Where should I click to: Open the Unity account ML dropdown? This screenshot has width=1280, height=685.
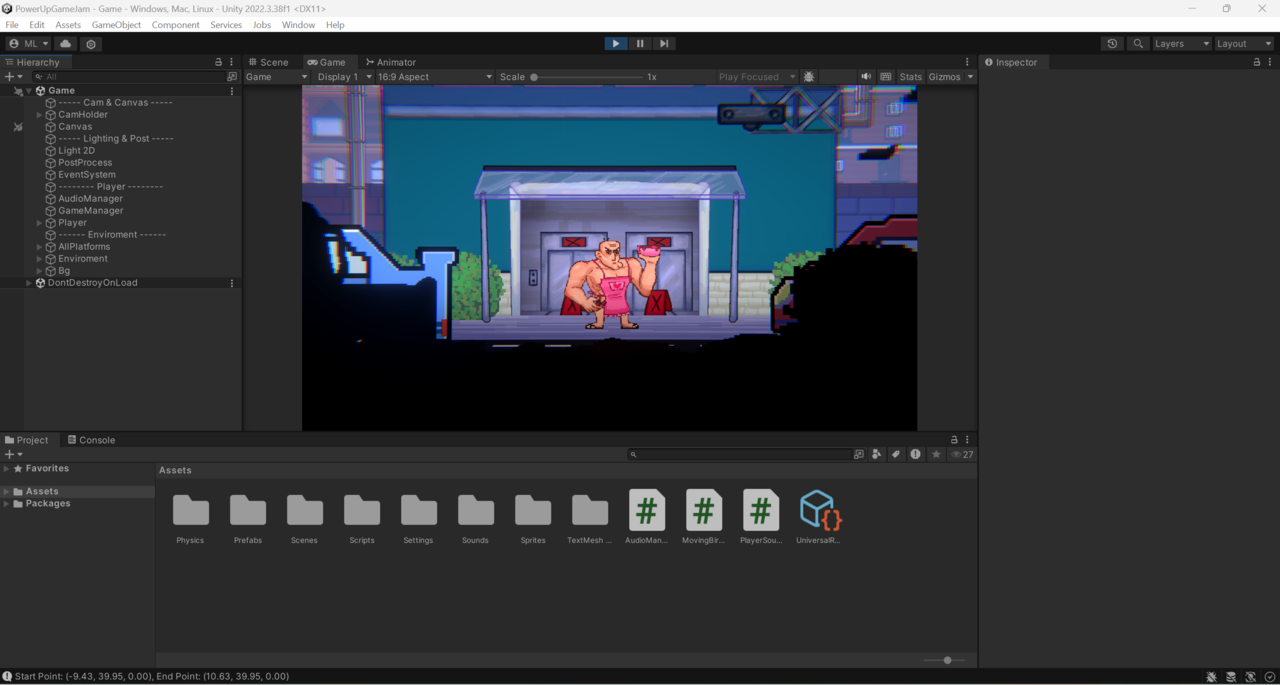coord(27,44)
